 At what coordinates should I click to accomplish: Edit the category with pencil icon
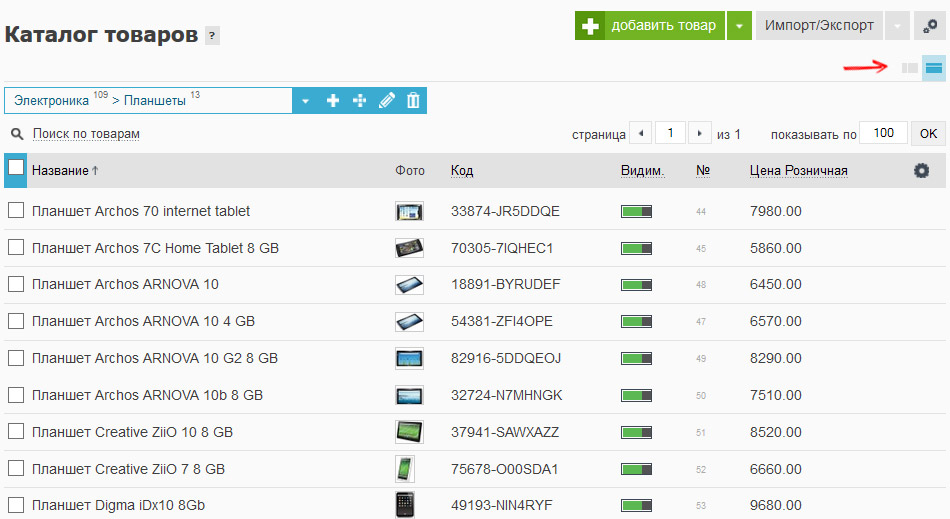tap(387, 101)
